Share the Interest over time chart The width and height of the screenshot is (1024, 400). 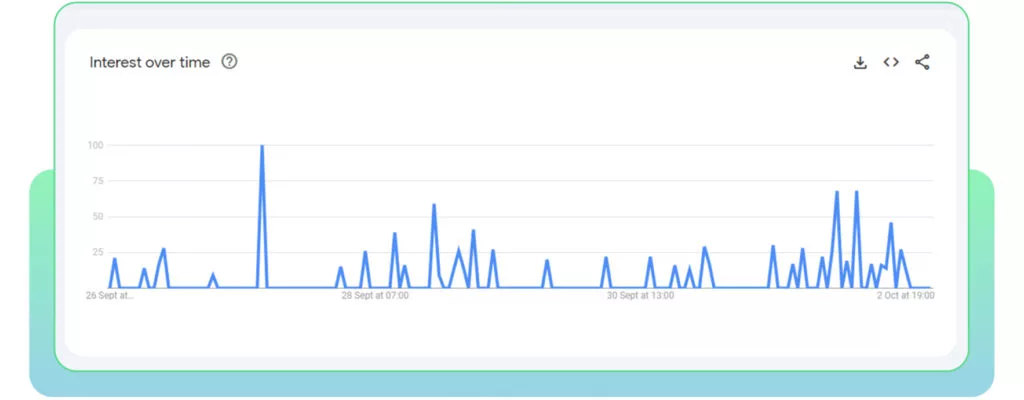click(922, 63)
